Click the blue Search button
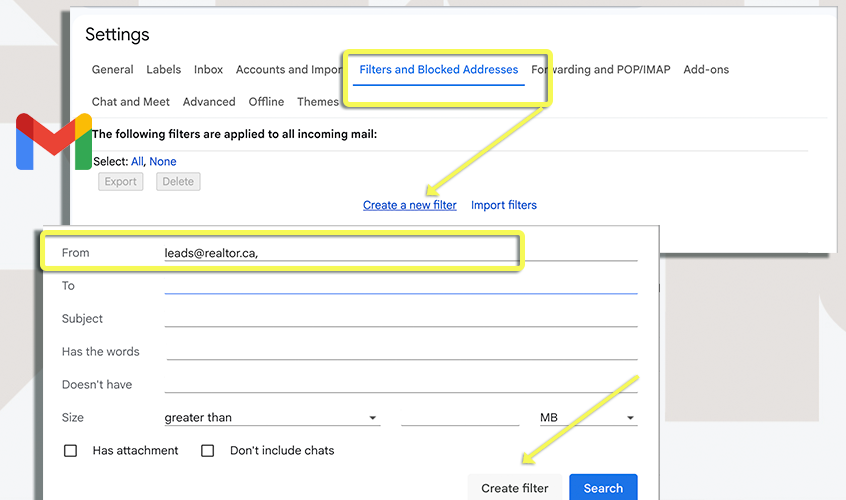The height and width of the screenshot is (500, 846). (603, 488)
